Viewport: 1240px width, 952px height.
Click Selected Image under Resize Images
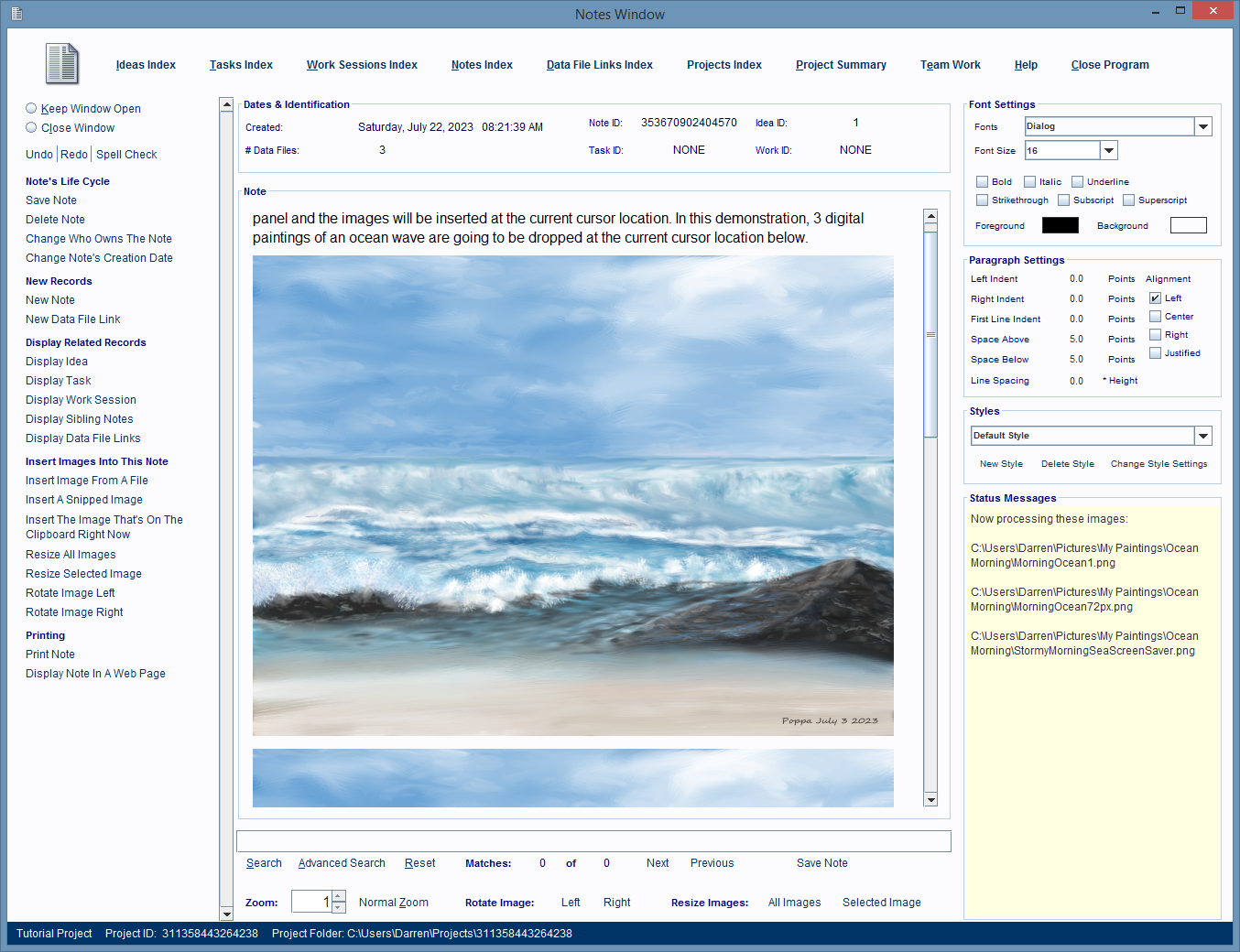click(882, 903)
